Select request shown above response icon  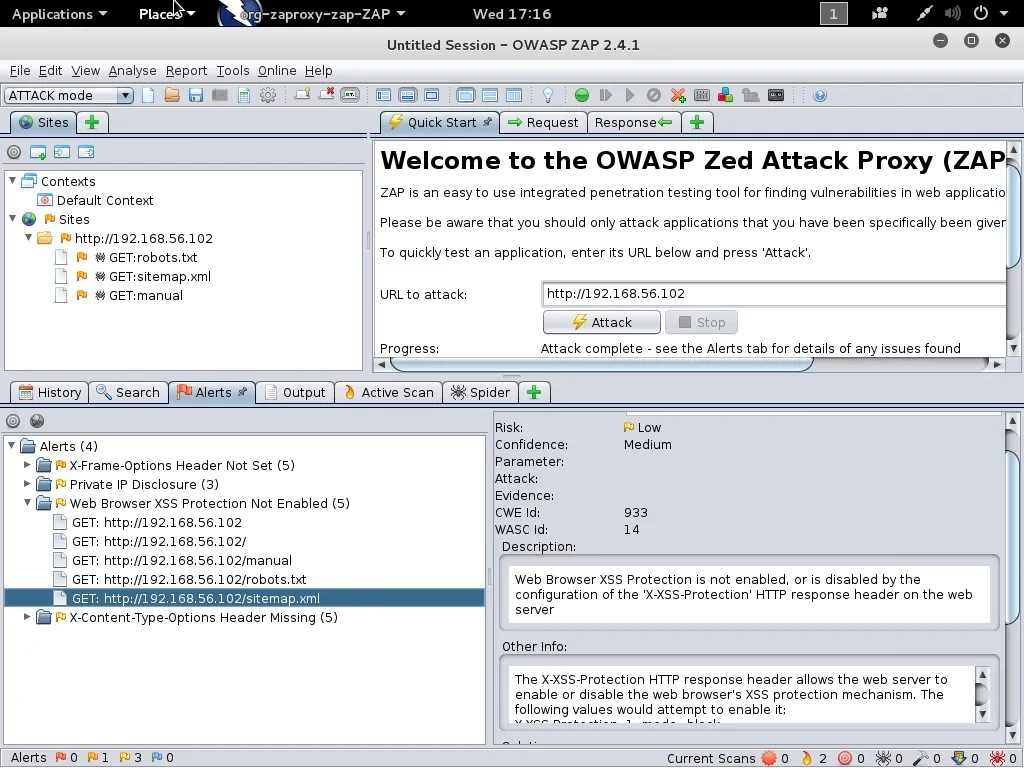pyautogui.click(x=490, y=95)
